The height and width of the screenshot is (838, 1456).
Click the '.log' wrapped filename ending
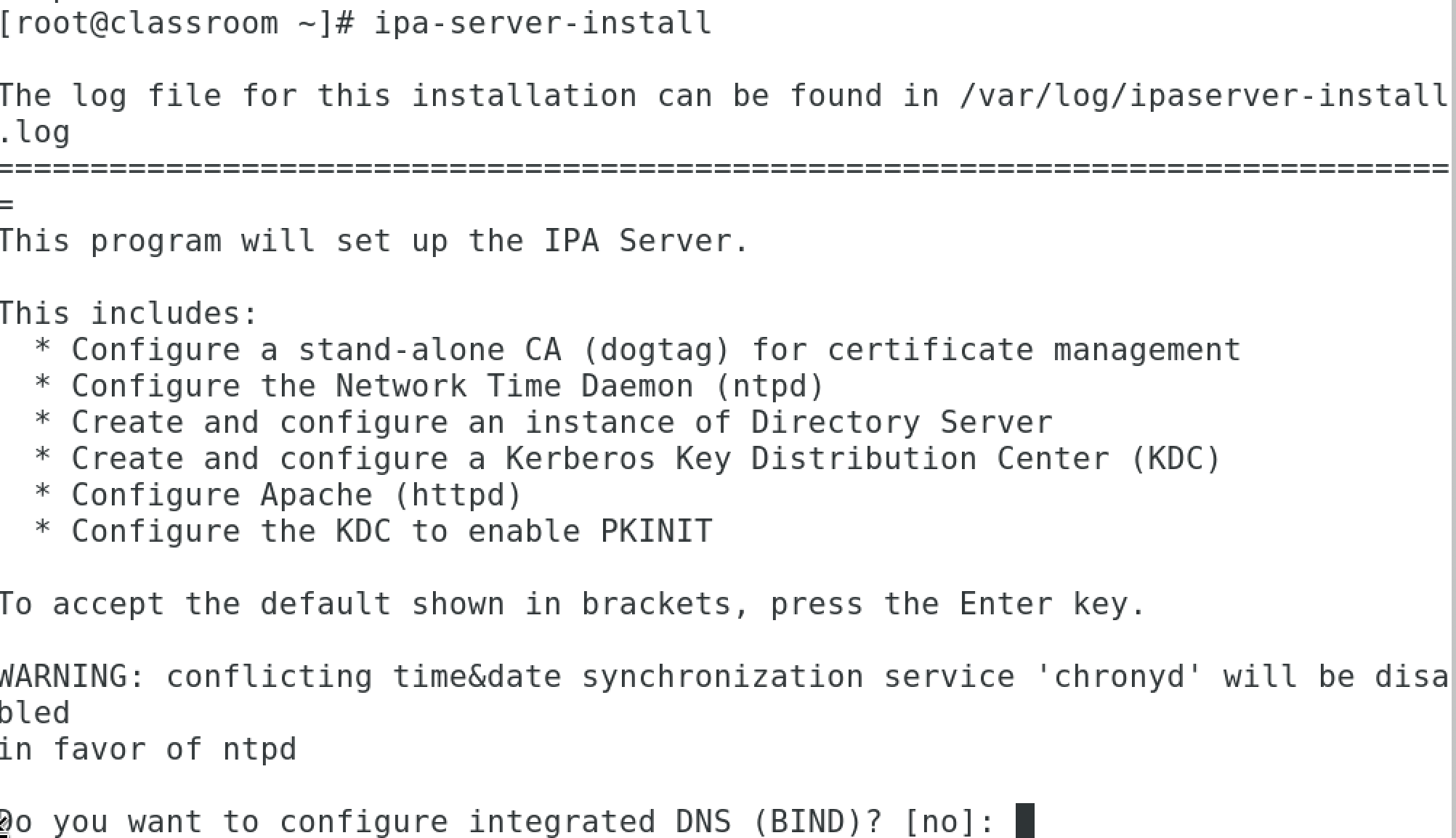coord(35,132)
